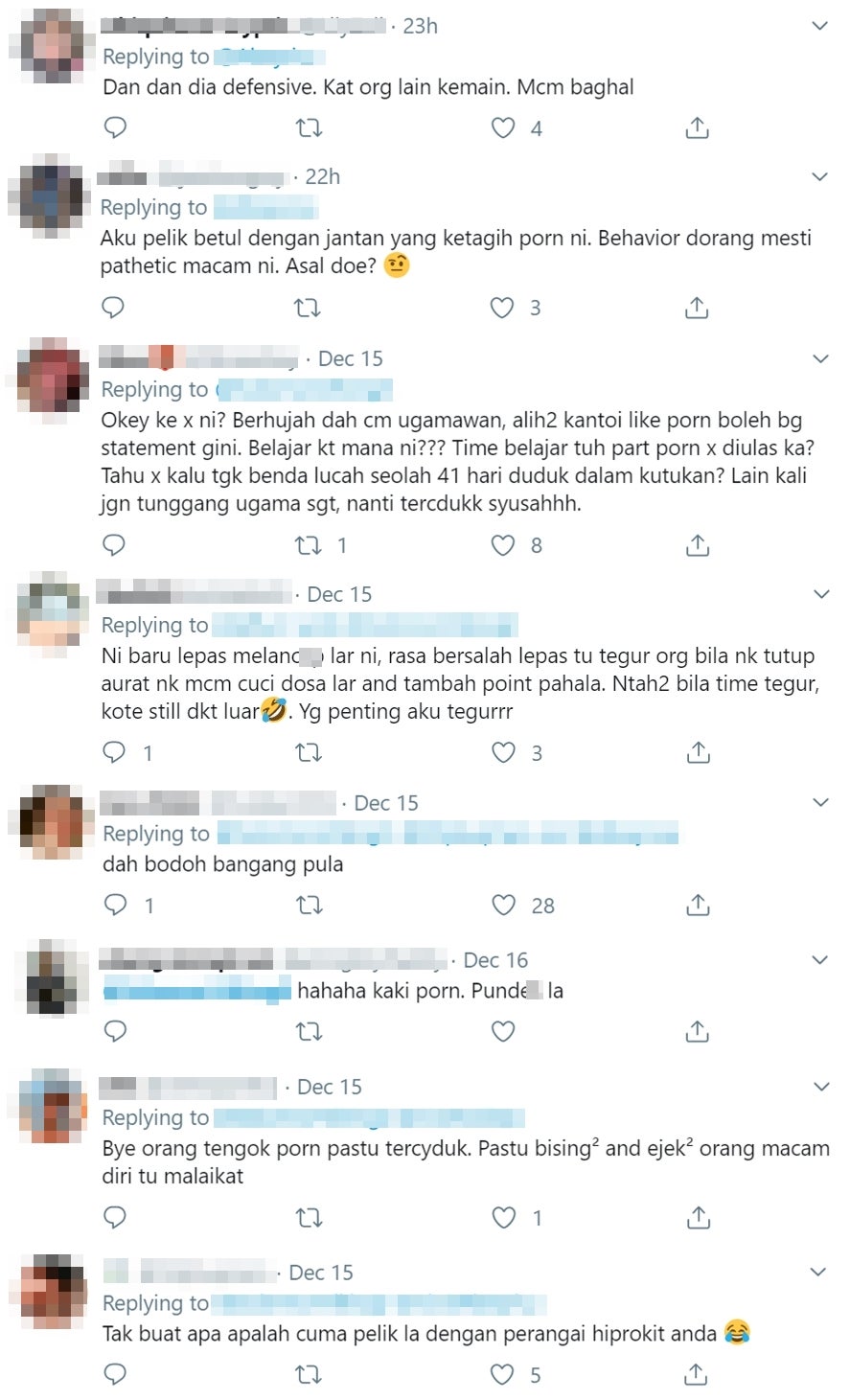Viewport: 850px width, 1400px height.
Task: Reply to the "Mcm baghal" tweet
Action: click(x=115, y=127)
